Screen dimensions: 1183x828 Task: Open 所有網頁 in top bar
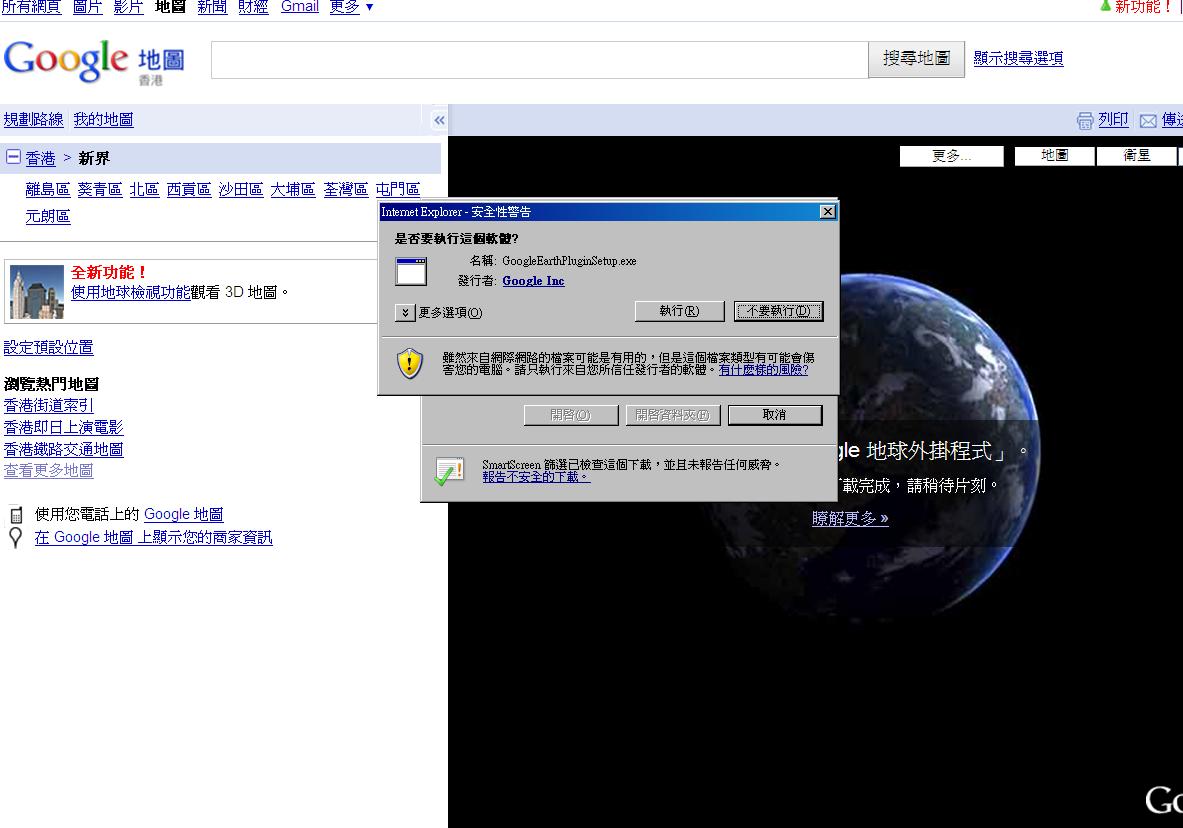tap(31, 7)
